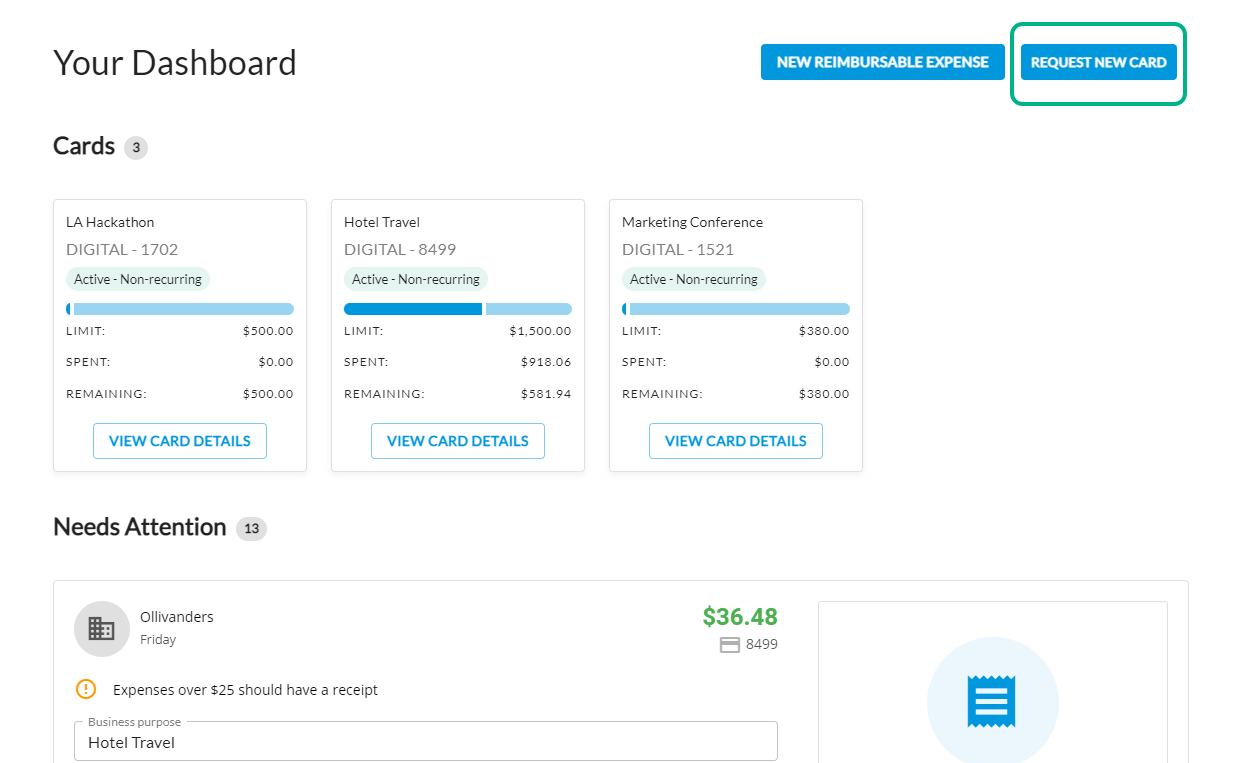This screenshot has width=1236, height=763.
Task: Click the Ollivanders merchant building icon
Action: (x=102, y=629)
